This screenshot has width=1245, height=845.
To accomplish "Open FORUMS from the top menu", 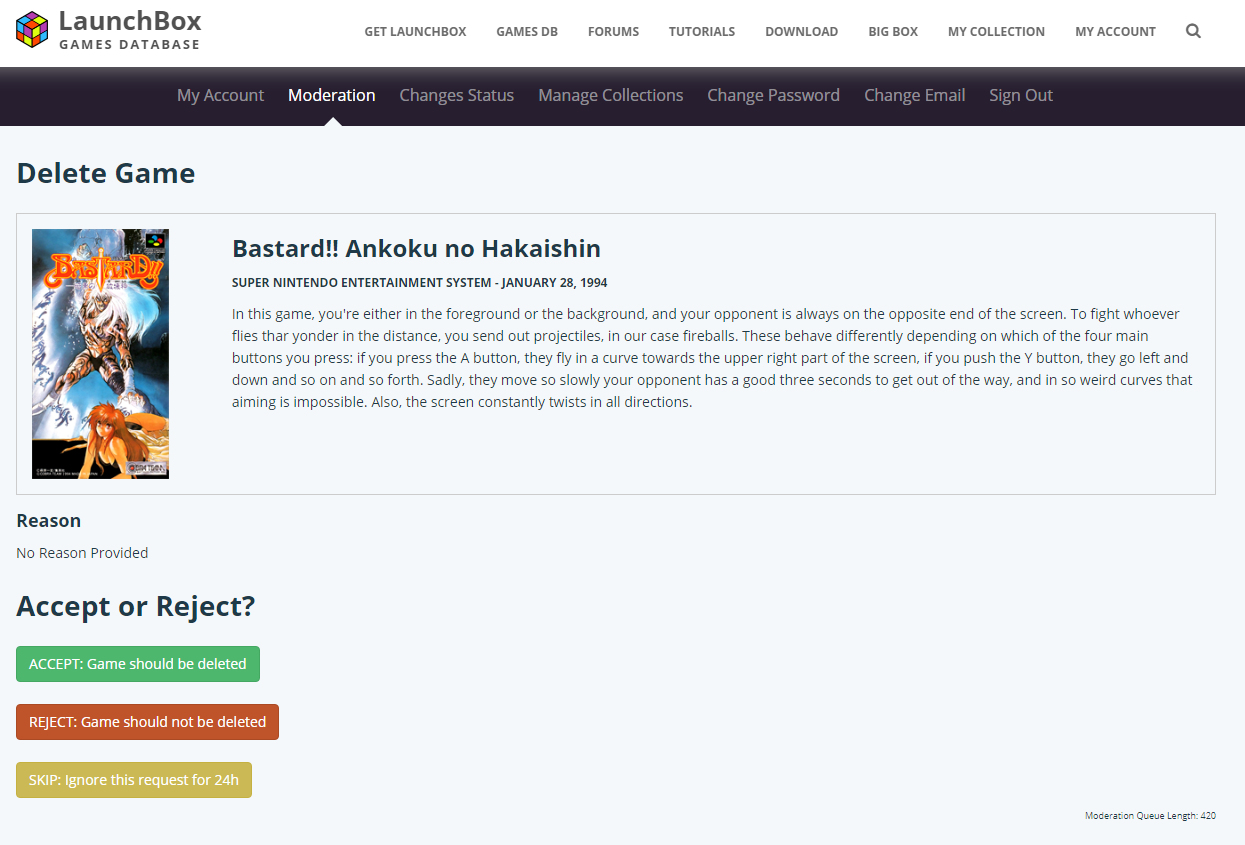I will (x=613, y=32).
